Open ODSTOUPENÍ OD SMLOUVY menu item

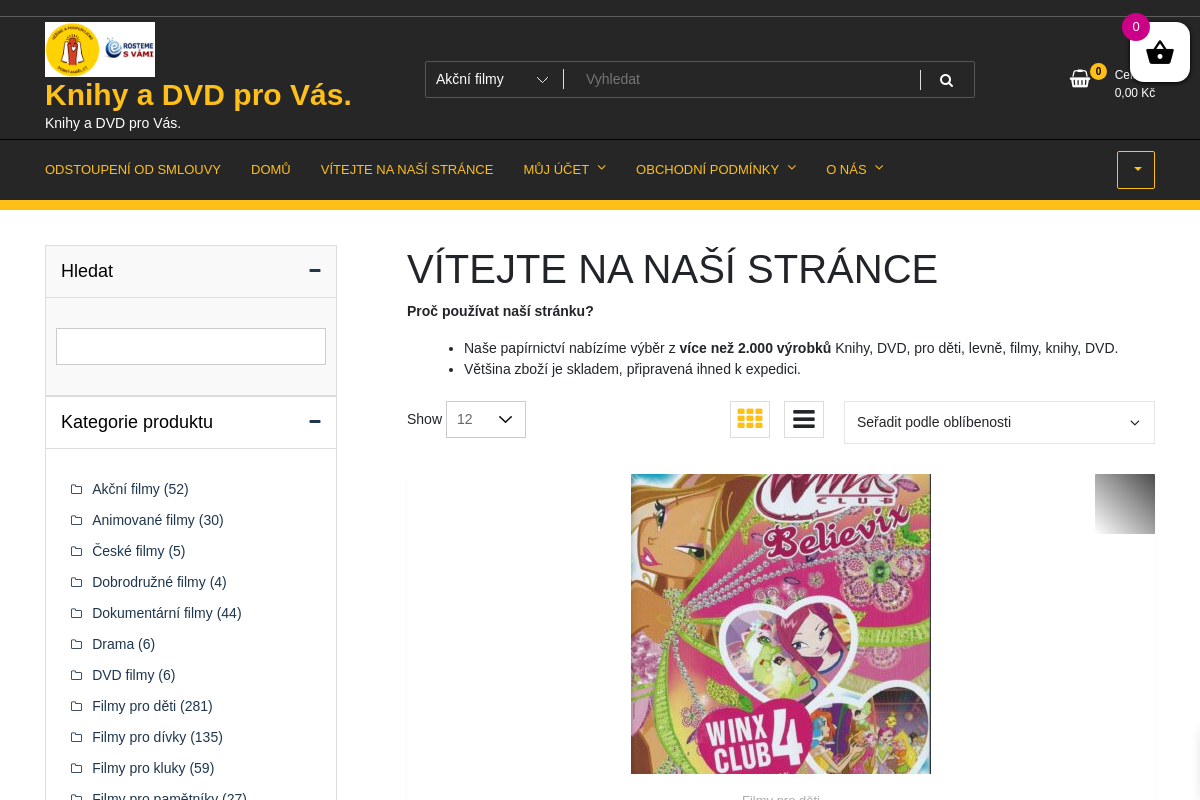[133, 170]
